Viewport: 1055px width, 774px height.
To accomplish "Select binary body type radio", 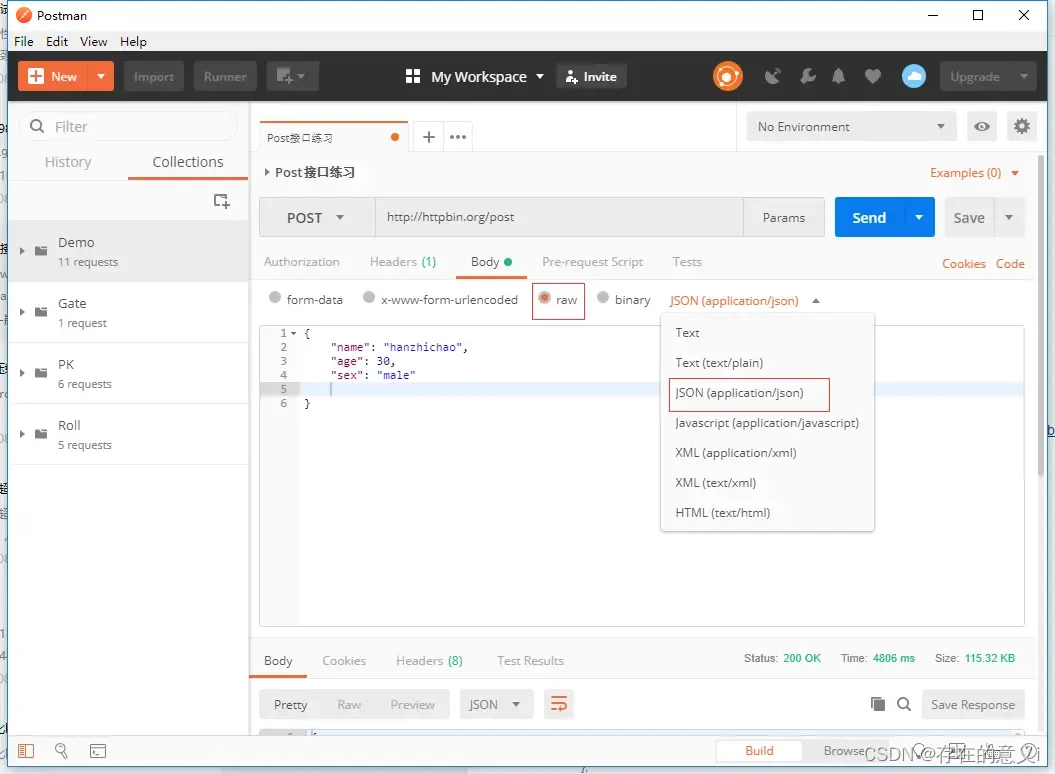I will coord(603,297).
